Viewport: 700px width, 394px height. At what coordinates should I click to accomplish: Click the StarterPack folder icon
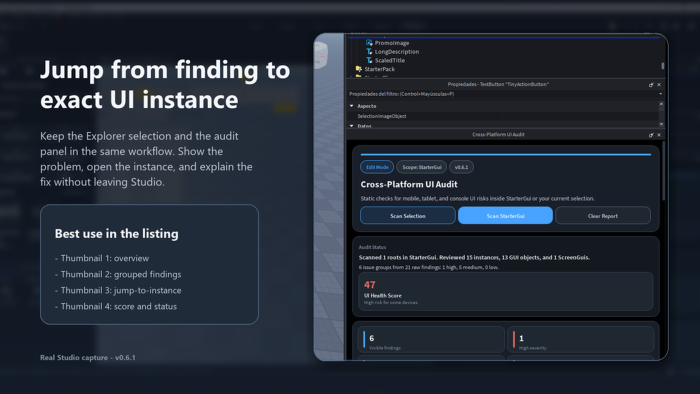click(358, 69)
